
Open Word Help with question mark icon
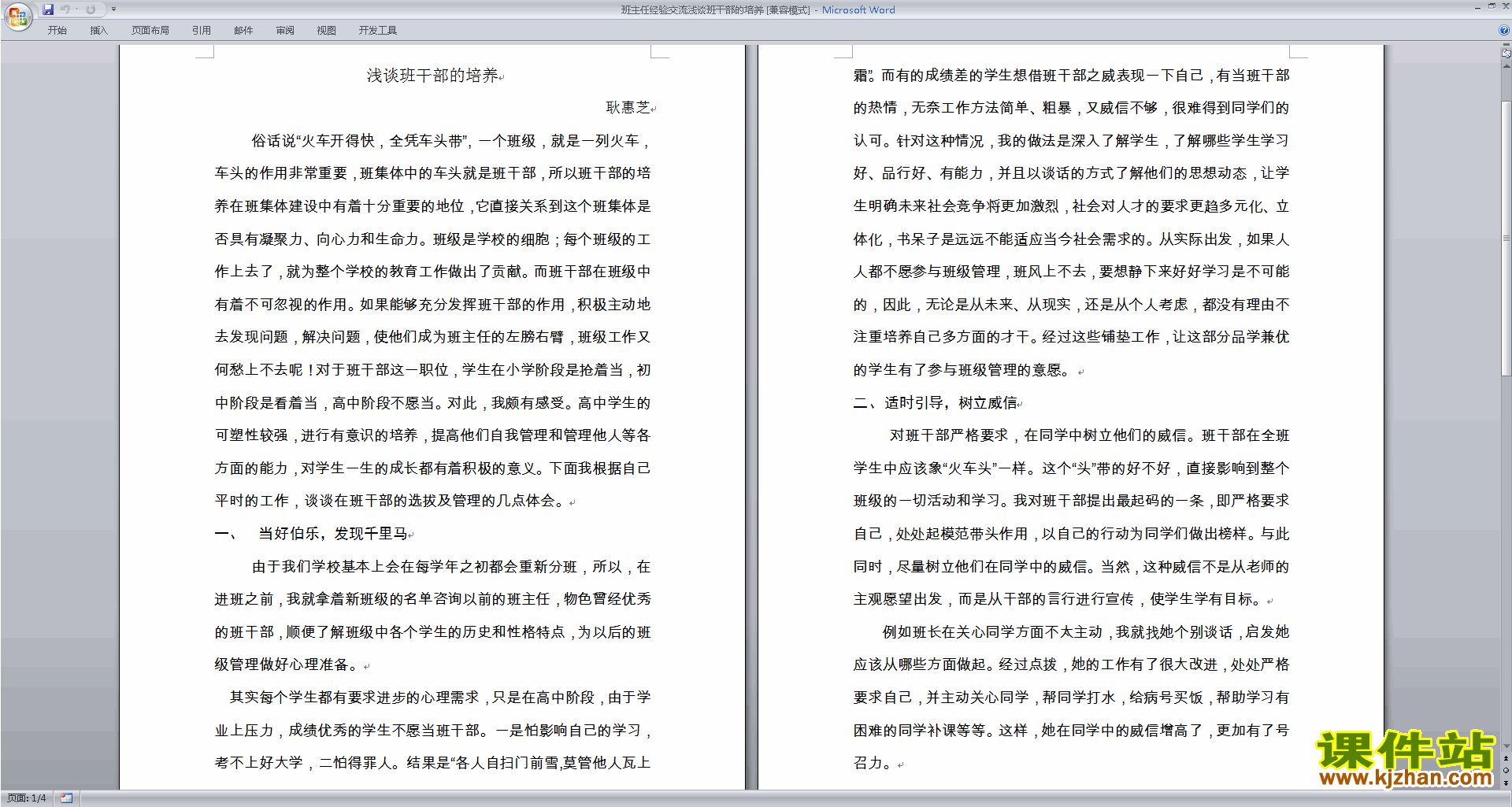tap(1504, 31)
